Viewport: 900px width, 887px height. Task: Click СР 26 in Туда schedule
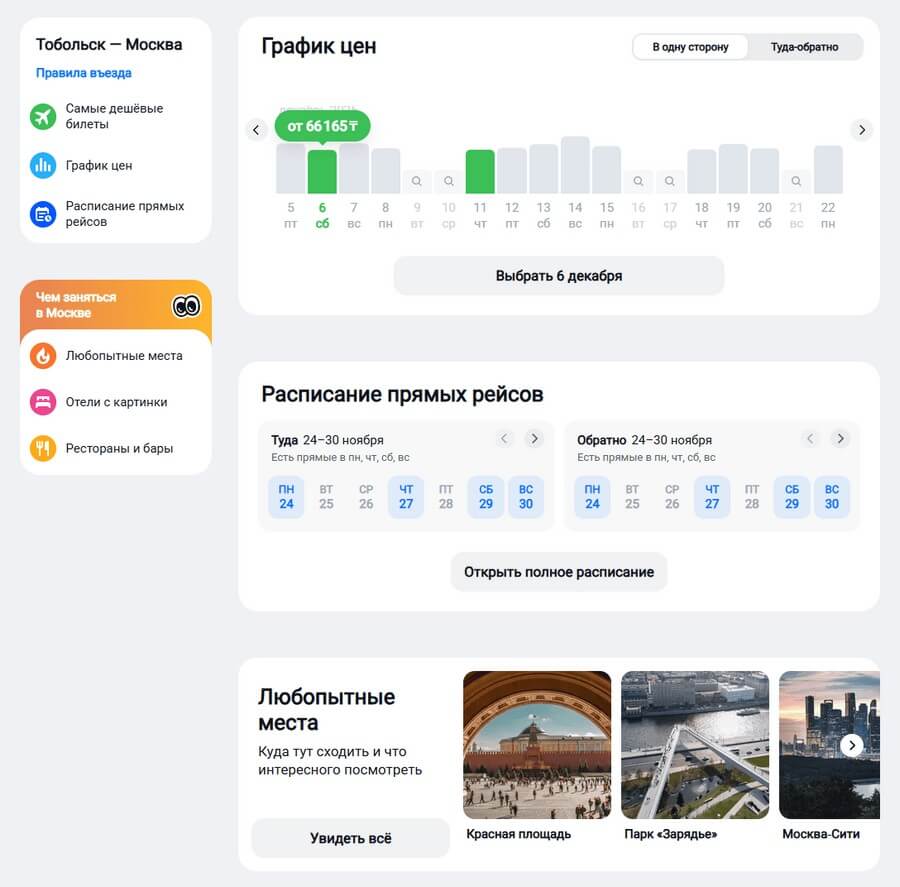366,497
